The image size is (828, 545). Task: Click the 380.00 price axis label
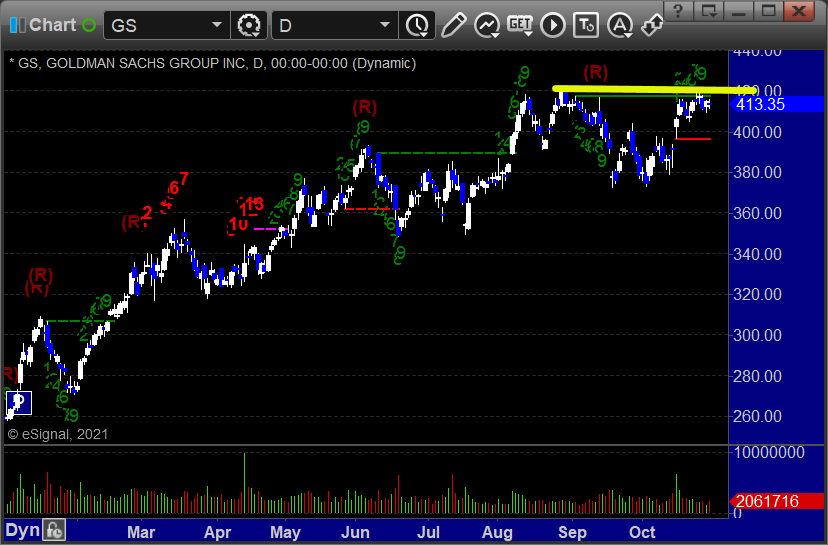pyautogui.click(x=757, y=172)
